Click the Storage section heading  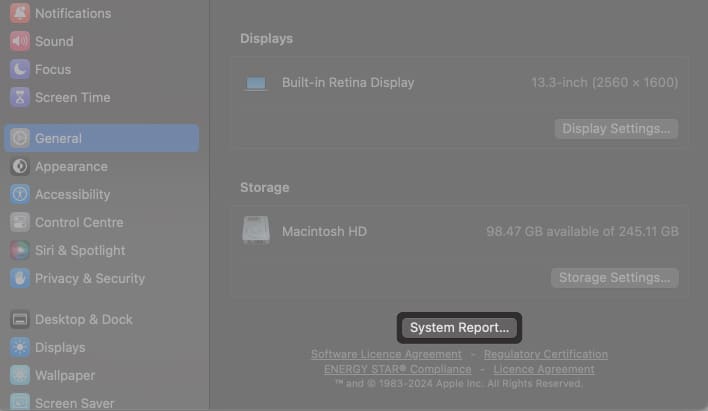[x=265, y=187]
